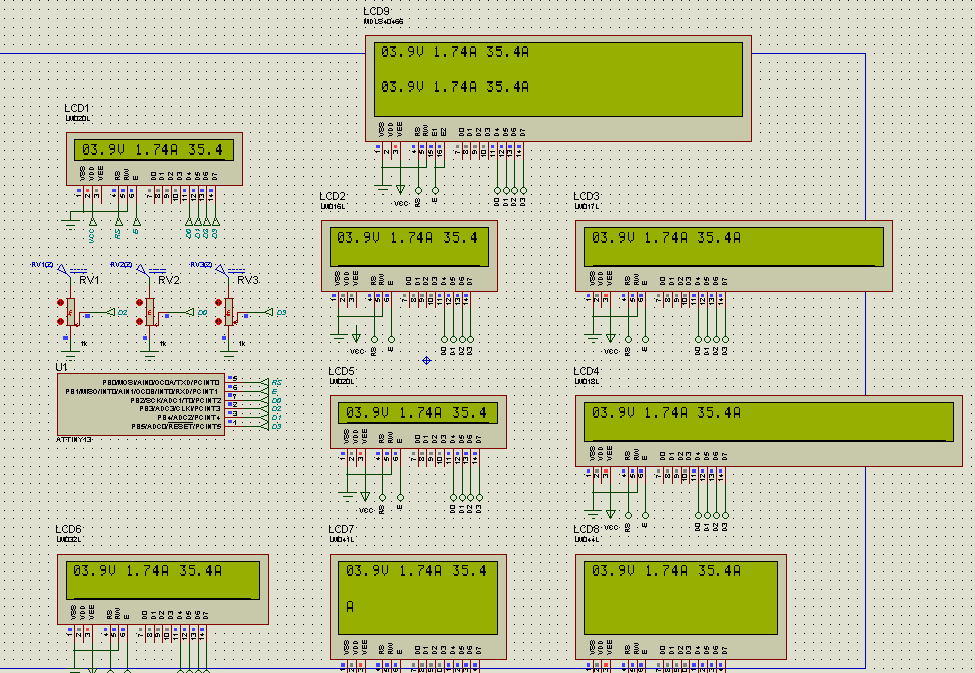Click the RV2 potentiometer resistor body
The width and height of the screenshot is (975, 673).
tap(150, 311)
